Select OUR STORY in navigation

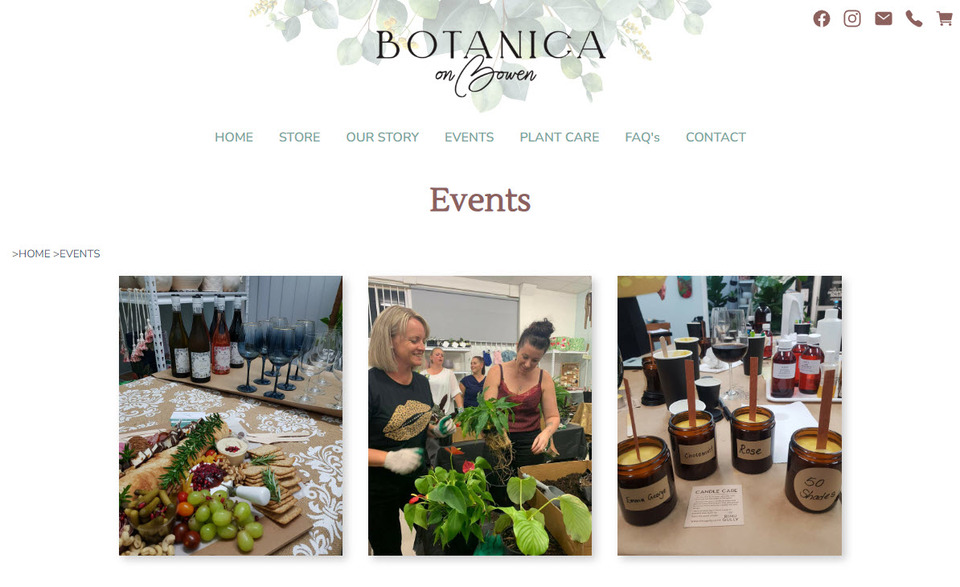click(382, 137)
